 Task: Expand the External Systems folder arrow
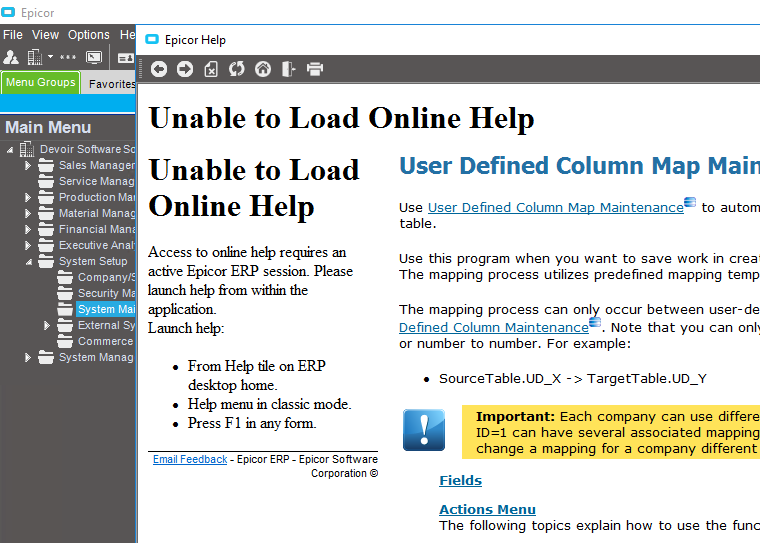coord(47,325)
